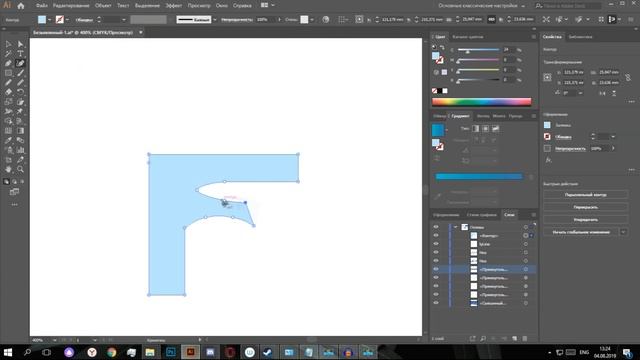Screen dimensions: 640x360
Task: Click the blue gradient slider bar in Gradient panel
Action: click(479, 176)
